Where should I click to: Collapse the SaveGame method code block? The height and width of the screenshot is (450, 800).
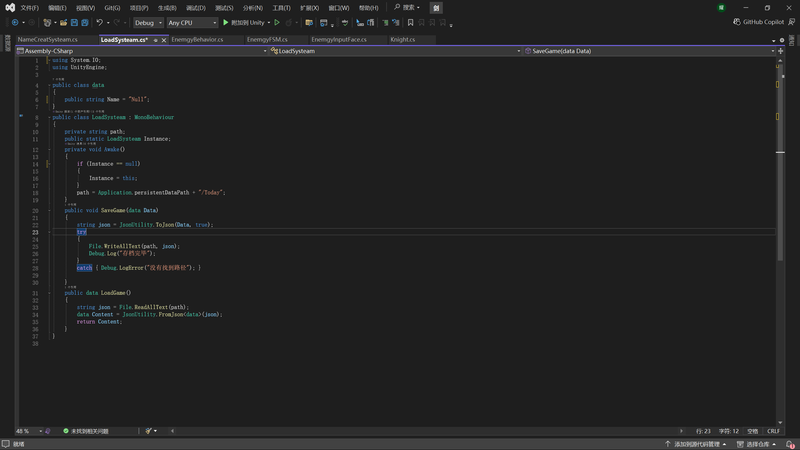[x=48, y=211]
